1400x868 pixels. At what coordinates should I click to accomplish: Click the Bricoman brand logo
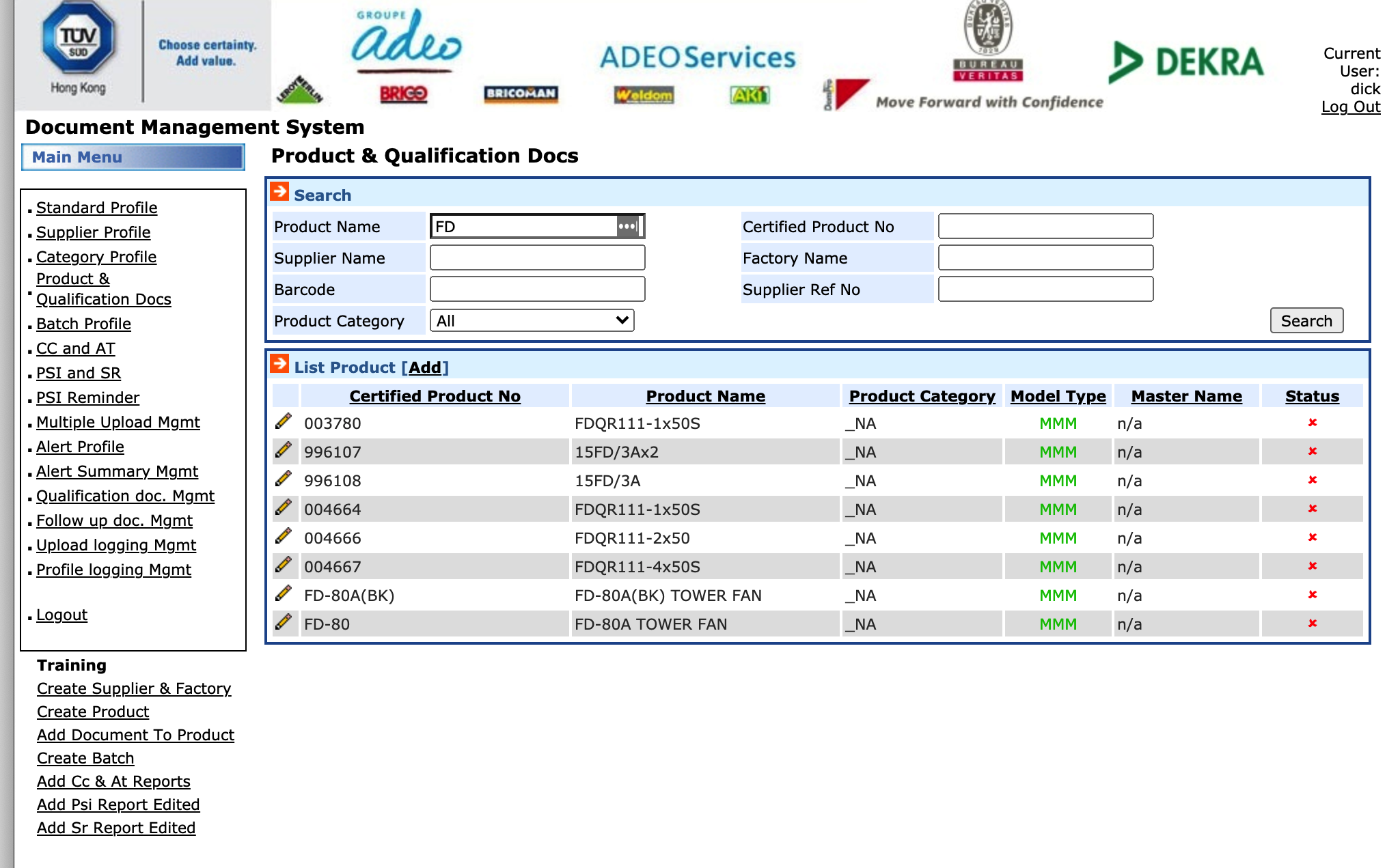point(521,94)
